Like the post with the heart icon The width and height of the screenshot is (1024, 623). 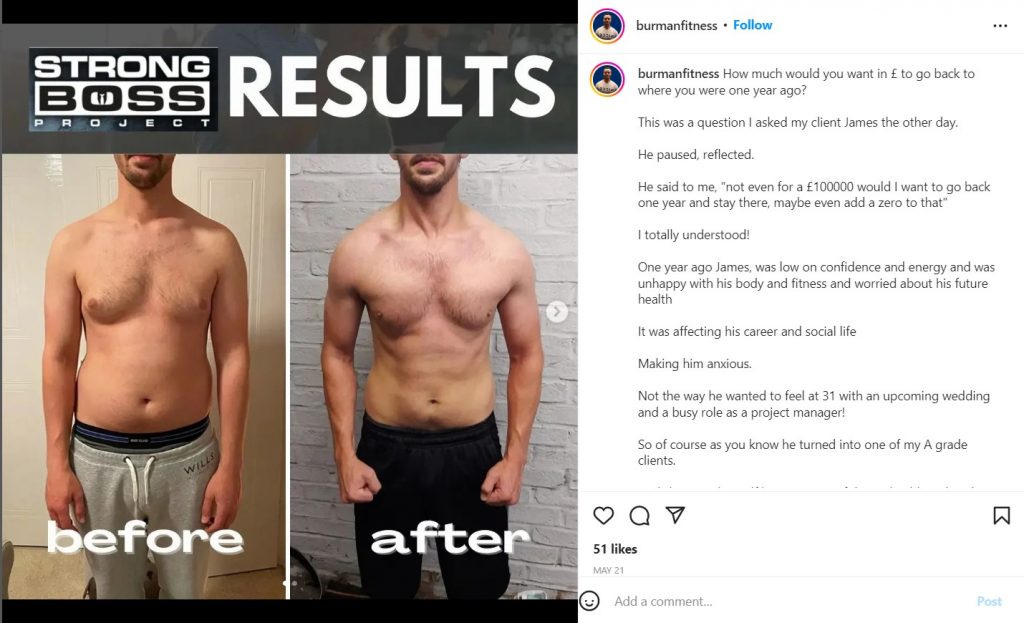(603, 515)
